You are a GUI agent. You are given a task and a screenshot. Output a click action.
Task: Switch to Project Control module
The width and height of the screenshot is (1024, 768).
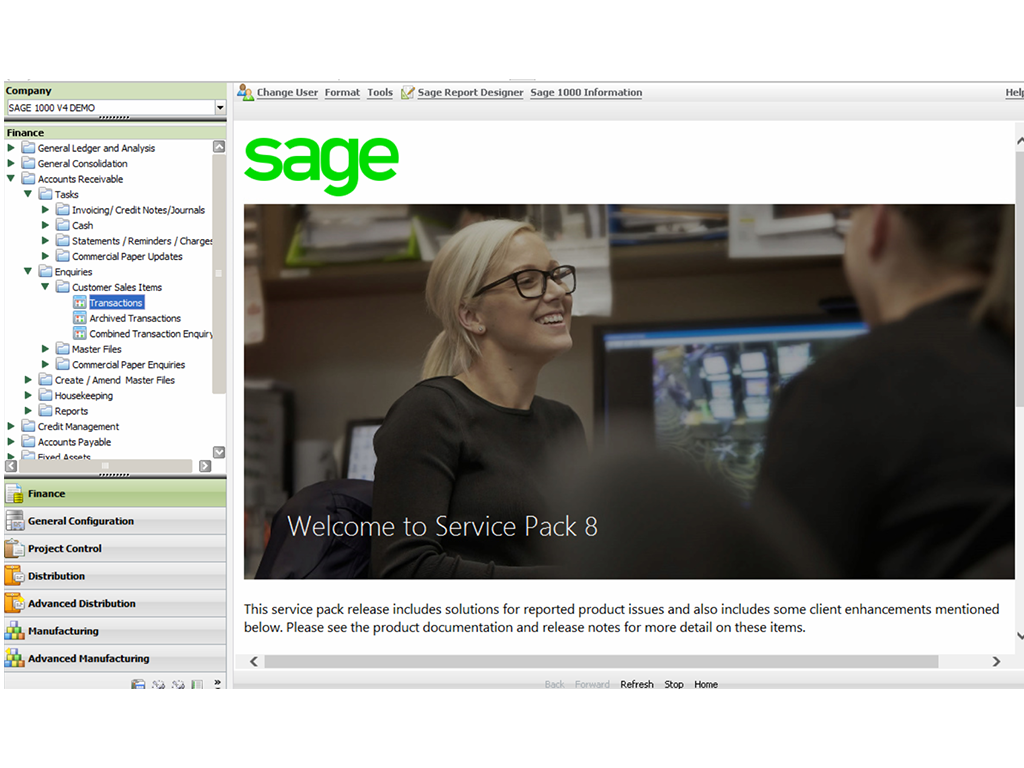pos(115,549)
